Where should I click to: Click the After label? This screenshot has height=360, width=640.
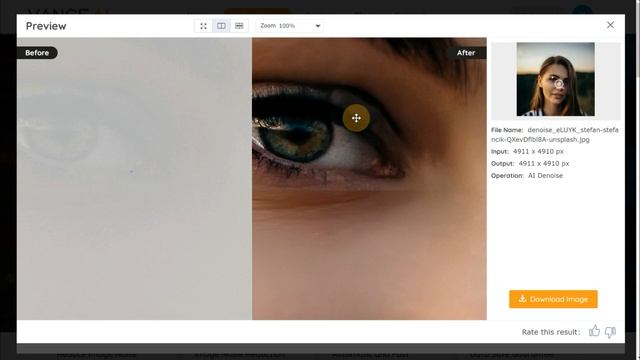tap(466, 53)
